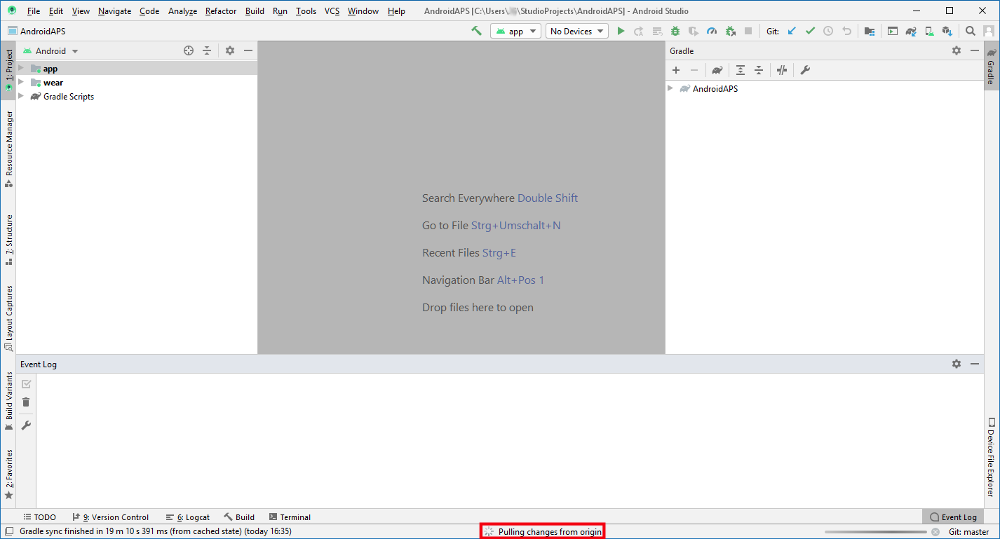
Task: Open the AVD Manager icon
Action: tap(929, 31)
